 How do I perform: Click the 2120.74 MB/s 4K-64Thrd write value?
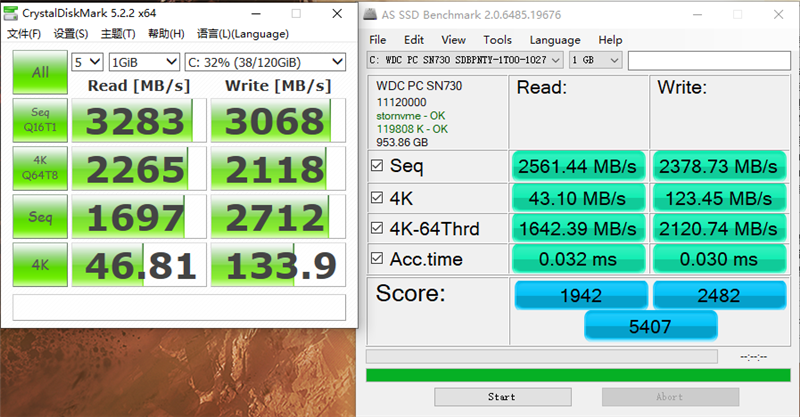(x=719, y=229)
